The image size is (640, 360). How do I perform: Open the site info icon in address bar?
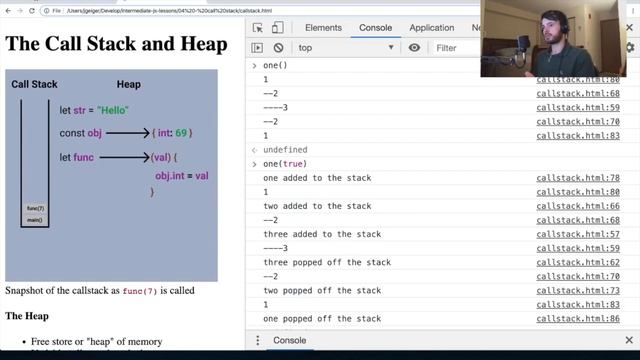47,11
